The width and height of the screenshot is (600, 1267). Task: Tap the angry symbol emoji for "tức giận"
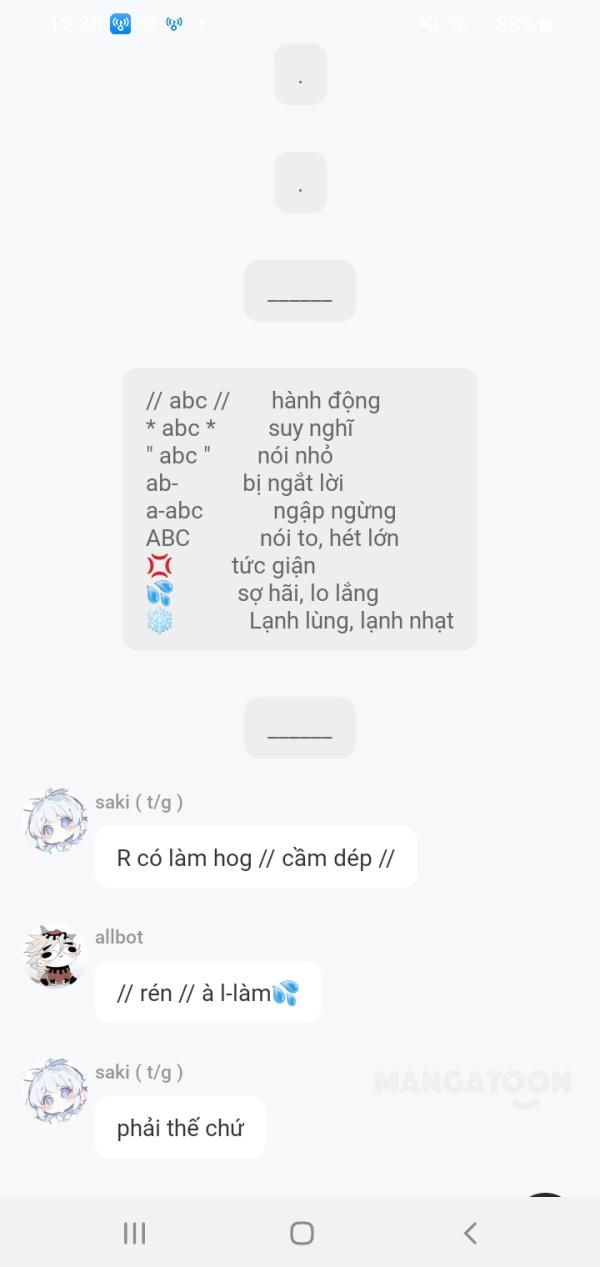coord(159,566)
